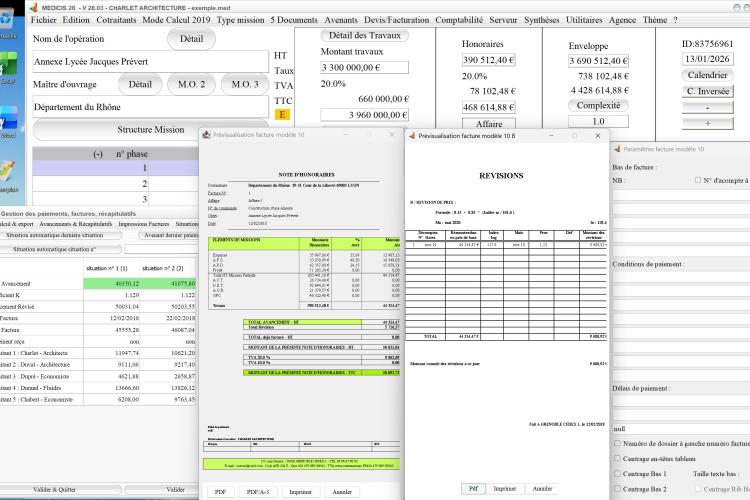Click the icon in the 'Paramètres facture modèle 10' title bar
The width and height of the screenshot is (750, 500).
pos(617,149)
